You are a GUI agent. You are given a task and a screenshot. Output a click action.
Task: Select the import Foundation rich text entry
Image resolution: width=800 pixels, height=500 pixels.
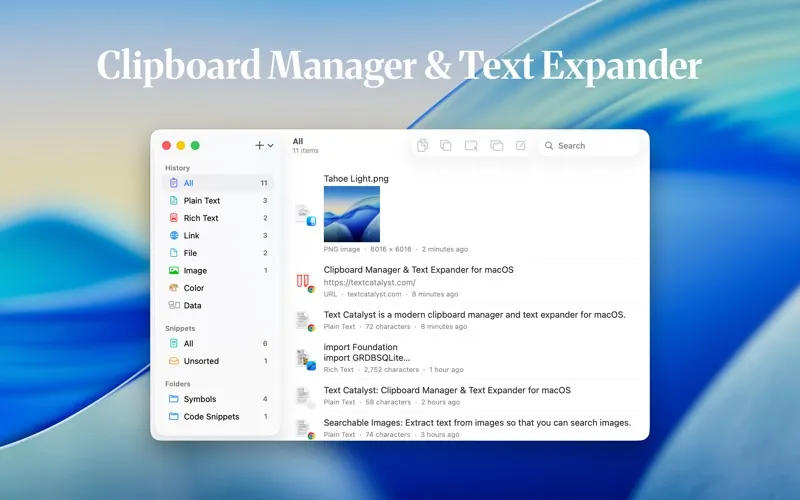tap(466, 358)
